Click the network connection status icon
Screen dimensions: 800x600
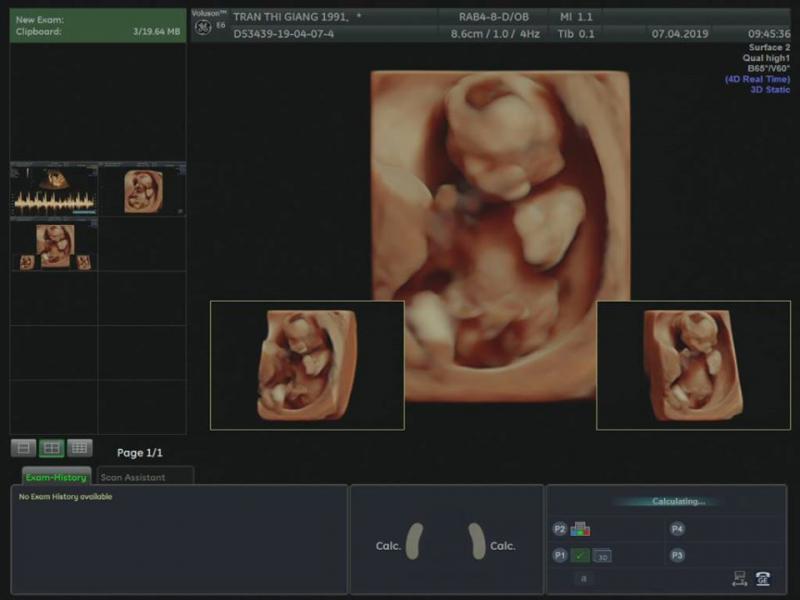740,578
